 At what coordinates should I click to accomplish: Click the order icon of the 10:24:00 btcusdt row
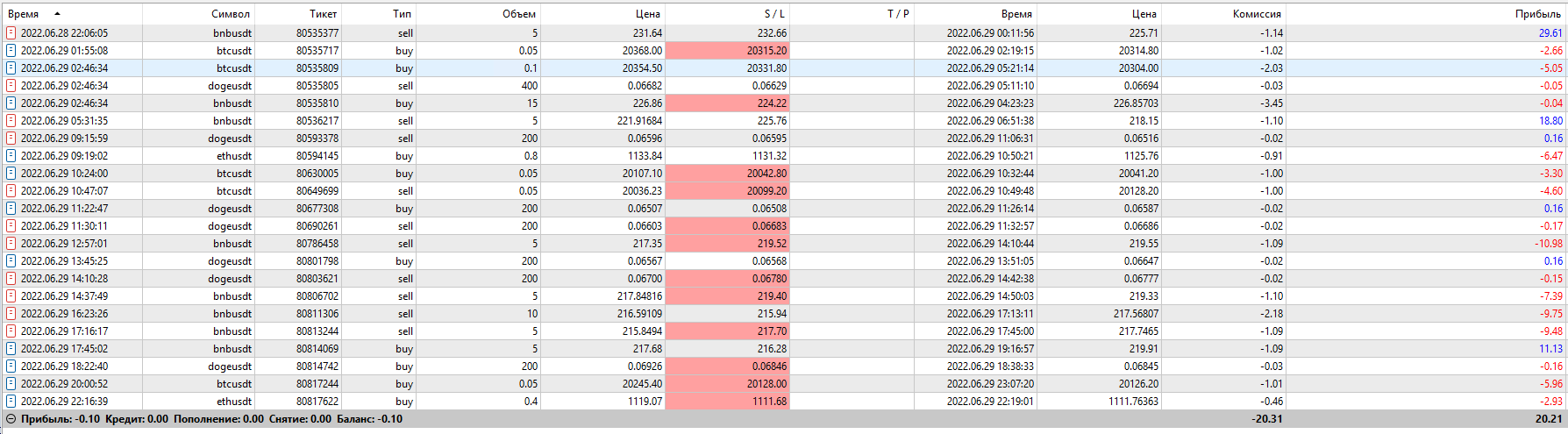[11, 174]
